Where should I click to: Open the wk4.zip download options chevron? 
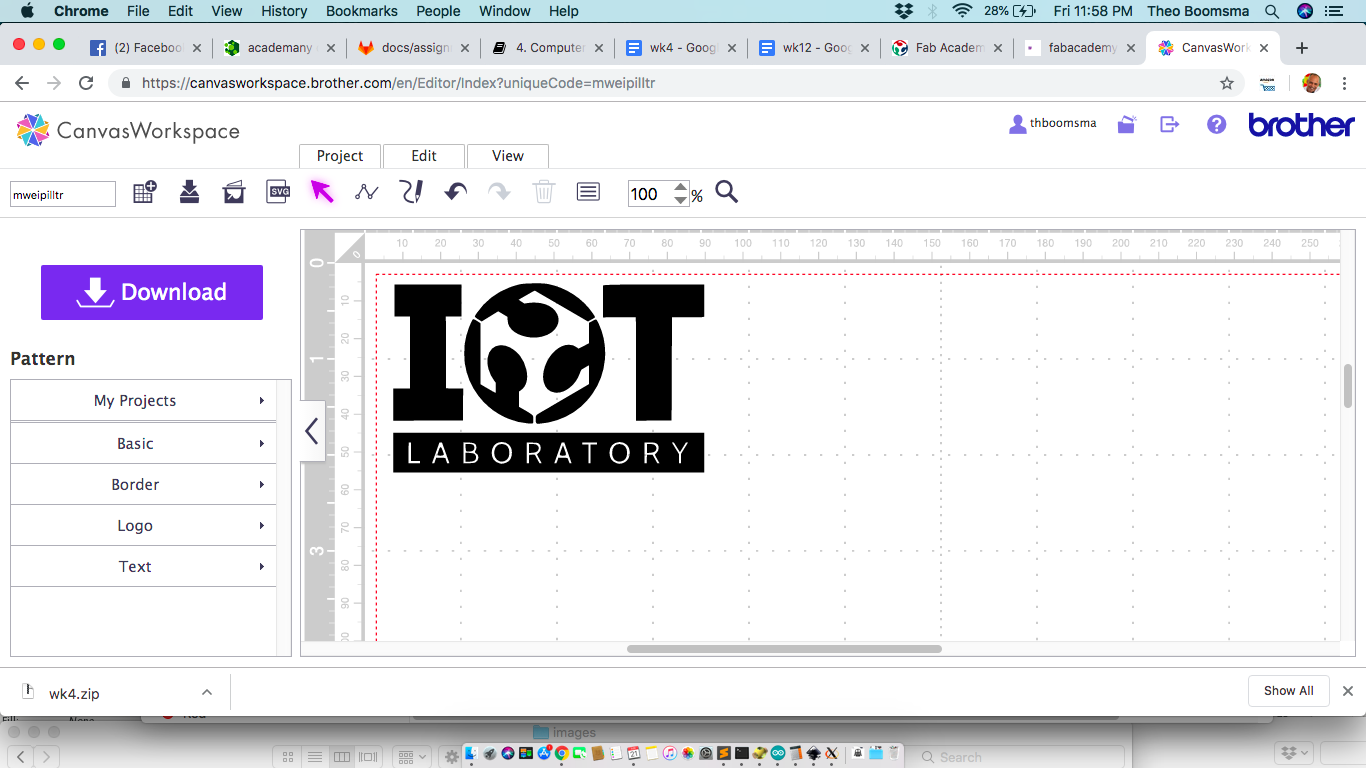(207, 692)
